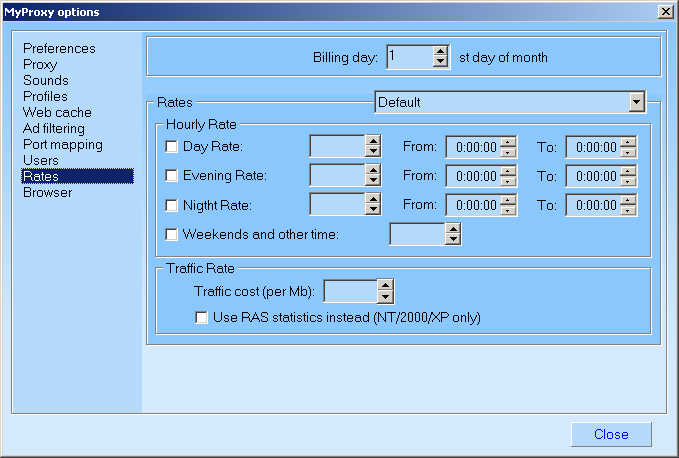Open the Profiles section

click(x=45, y=97)
